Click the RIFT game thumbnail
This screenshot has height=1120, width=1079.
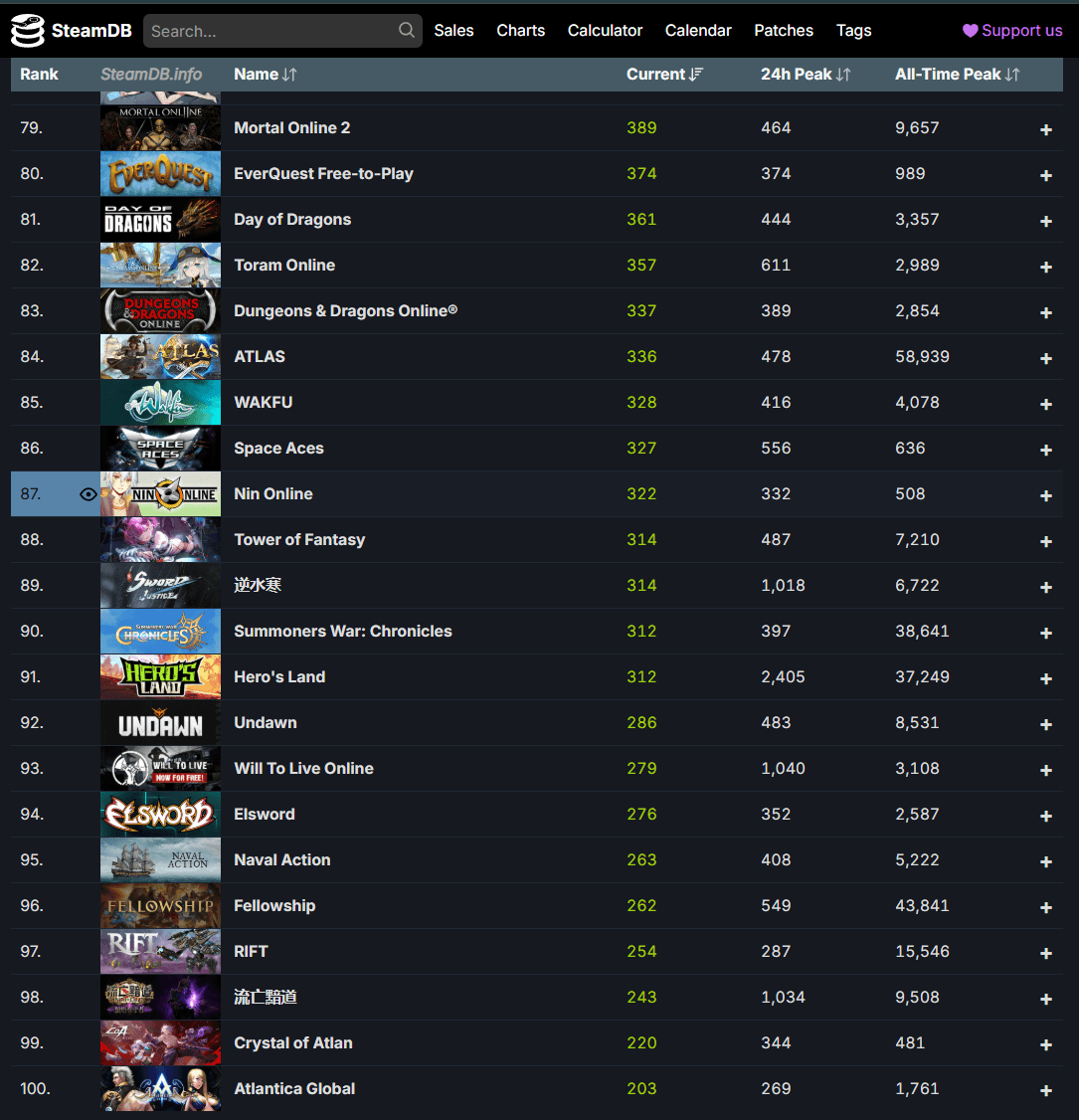(160, 951)
